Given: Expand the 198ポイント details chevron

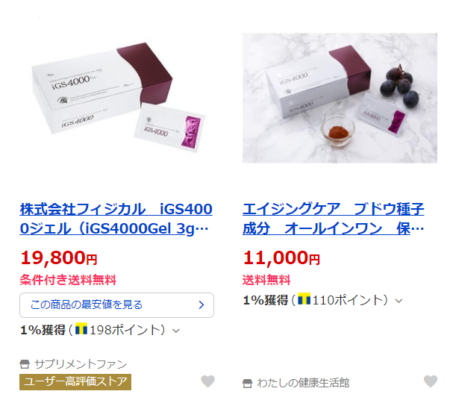Looking at the screenshot, I should [176, 331].
